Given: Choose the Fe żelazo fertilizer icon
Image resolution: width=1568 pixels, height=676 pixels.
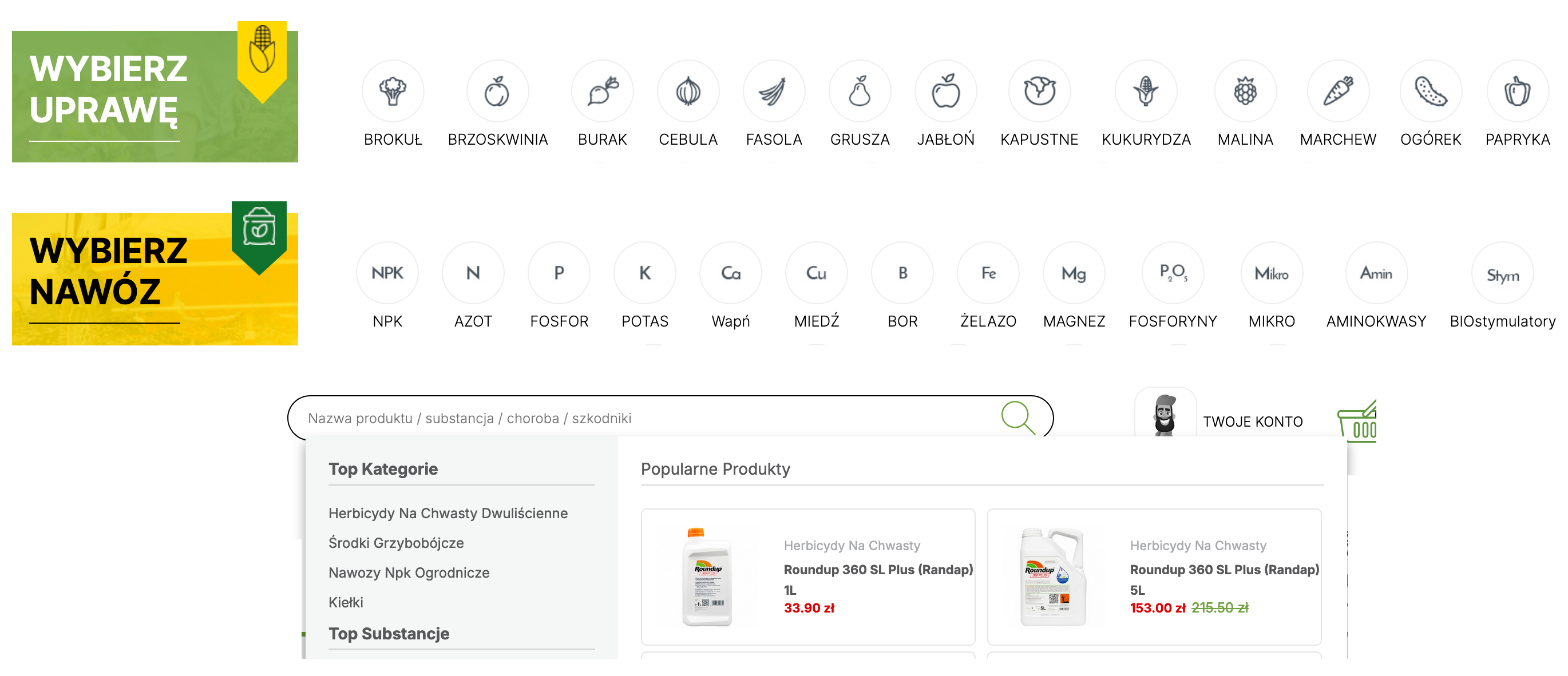Looking at the screenshot, I should coord(988,273).
